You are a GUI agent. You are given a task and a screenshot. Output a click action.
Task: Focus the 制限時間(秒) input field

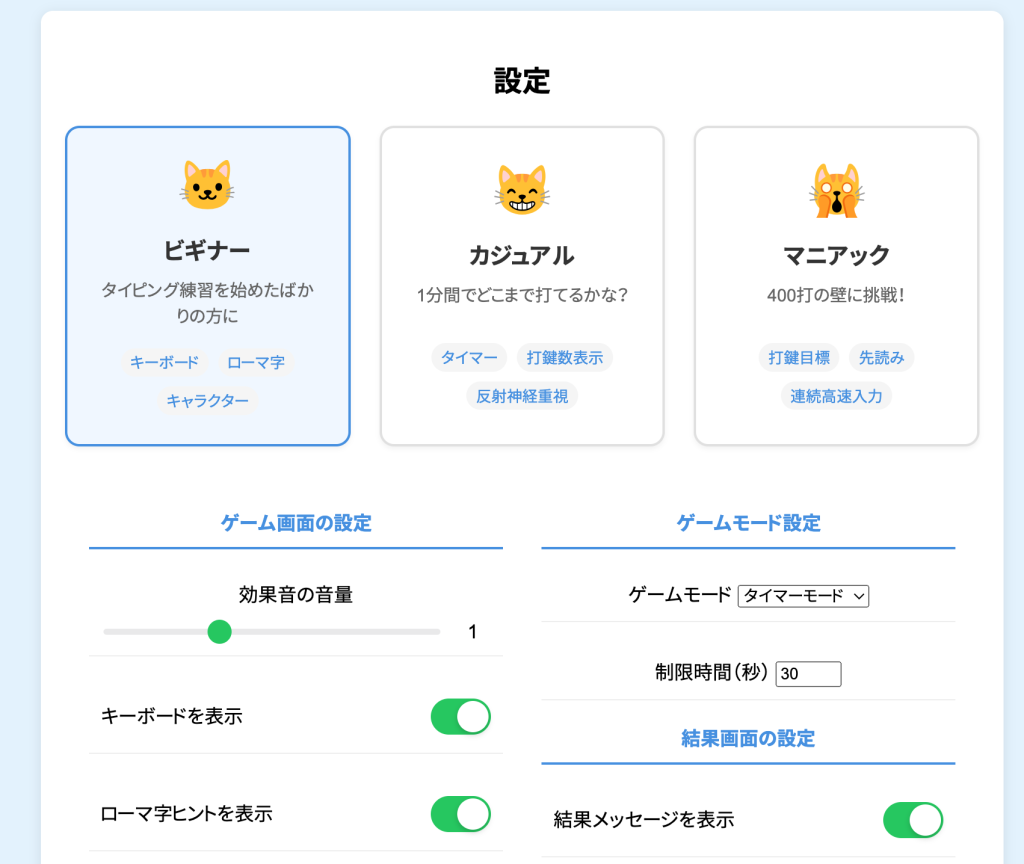click(808, 673)
